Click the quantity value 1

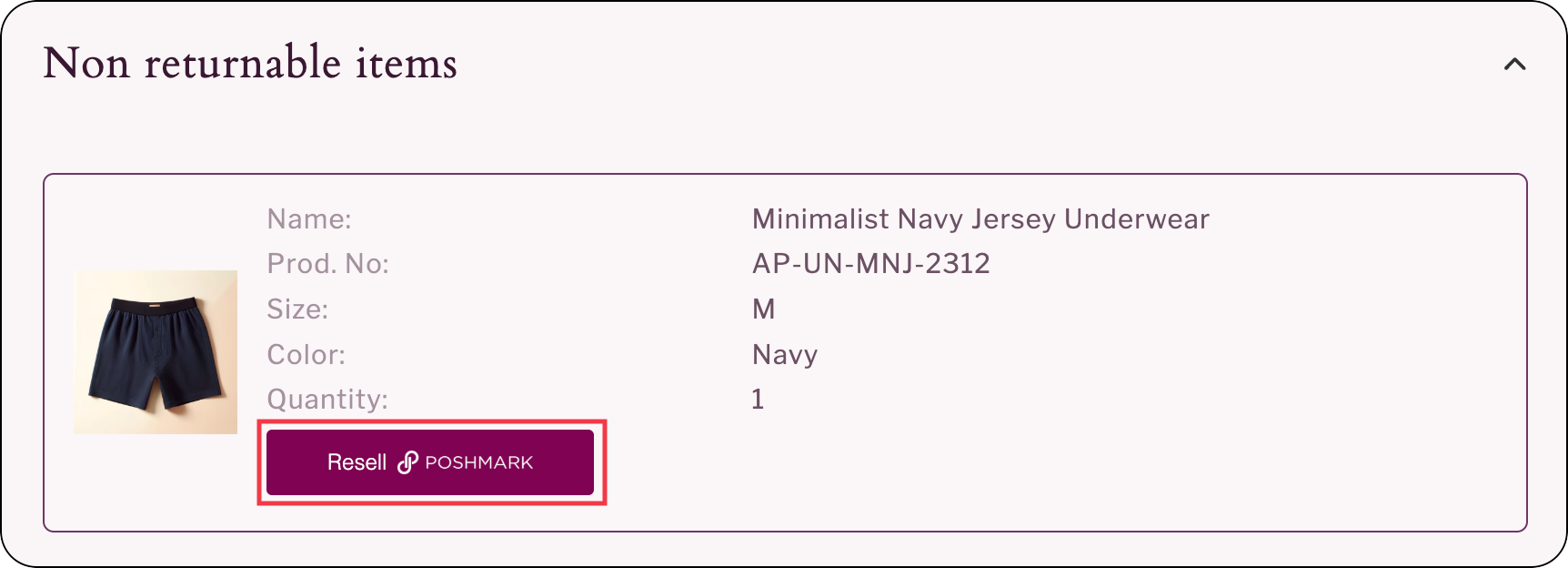click(x=758, y=399)
